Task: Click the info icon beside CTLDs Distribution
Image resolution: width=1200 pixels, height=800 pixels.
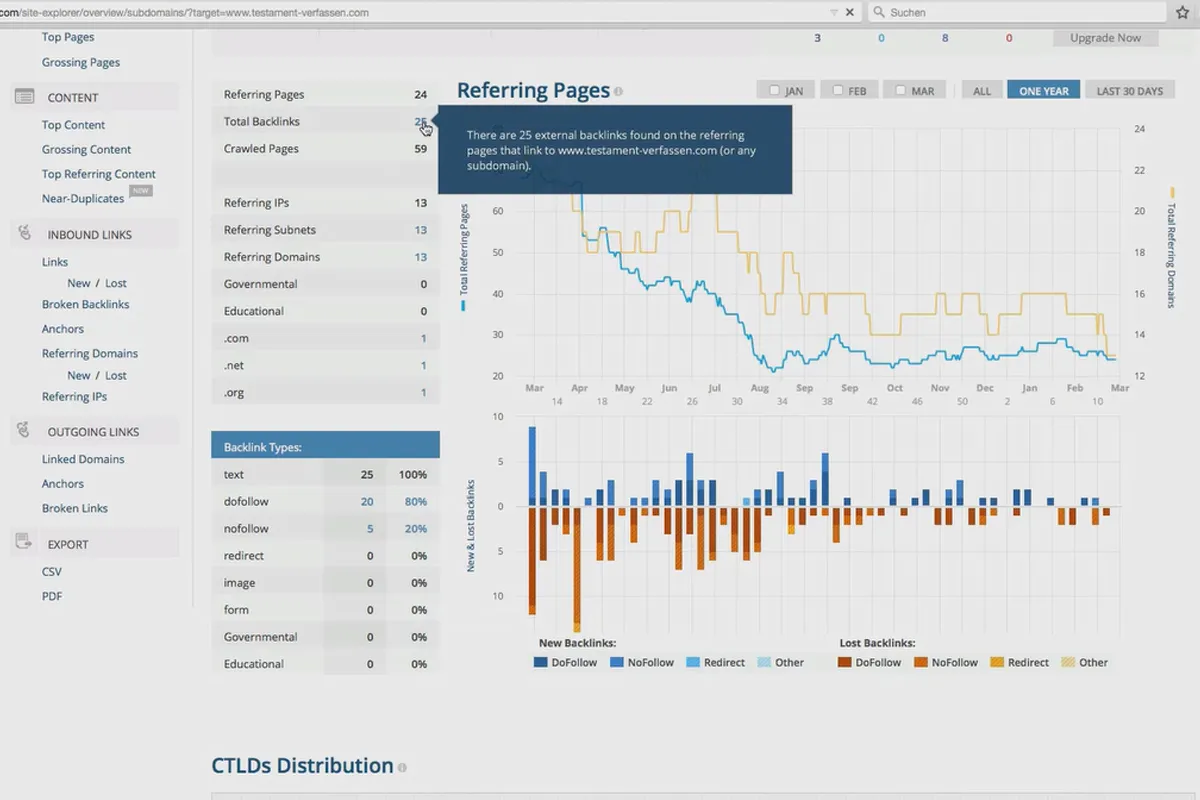Action: (402, 767)
